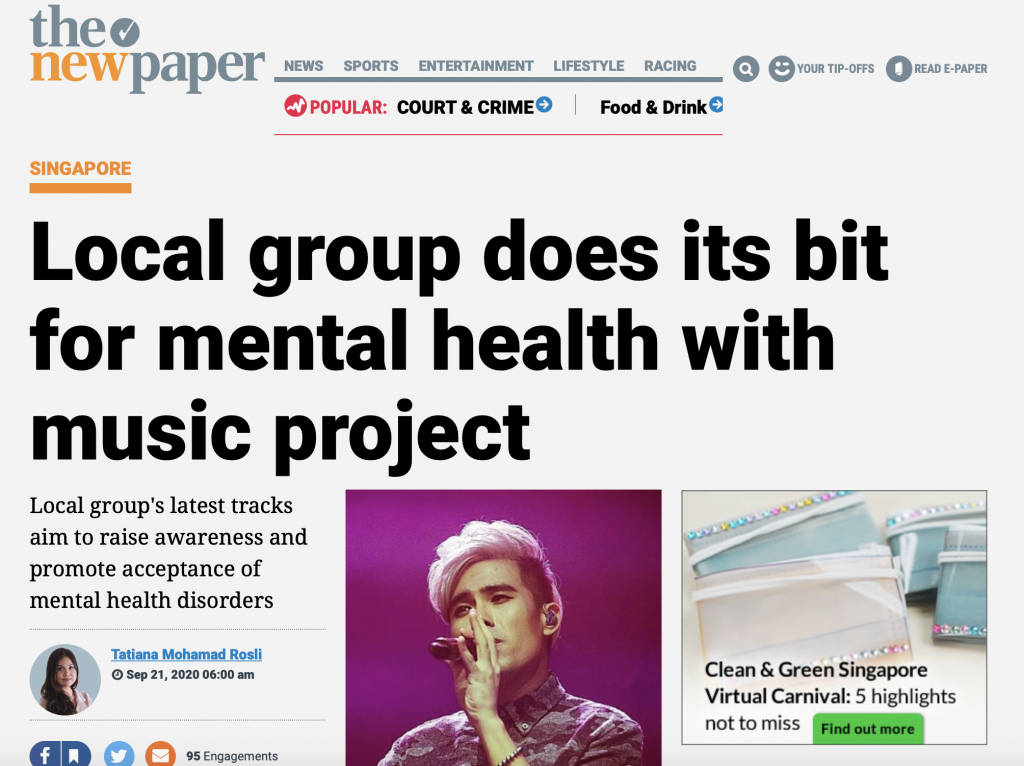Click the arrow beside Food & Drink
The height and width of the screenshot is (766, 1024).
click(716, 104)
